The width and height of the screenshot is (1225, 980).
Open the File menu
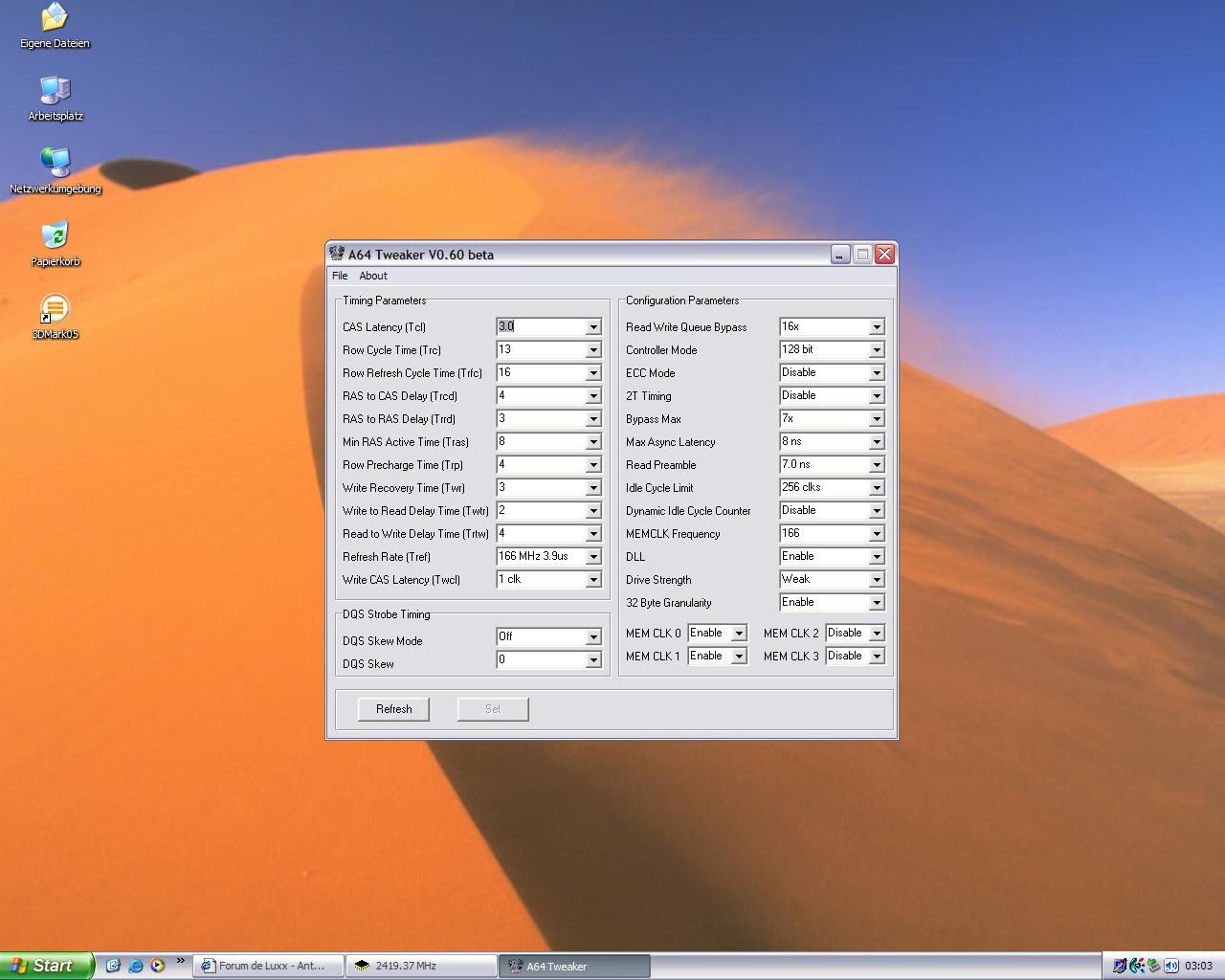pyautogui.click(x=340, y=276)
